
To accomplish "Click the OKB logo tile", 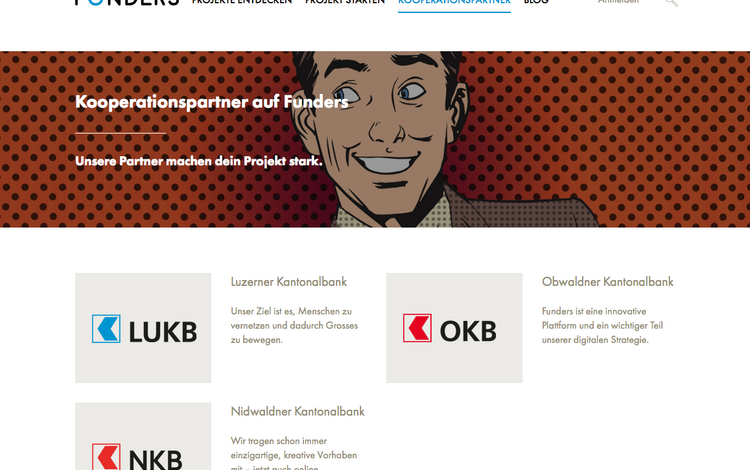I will 454,328.
